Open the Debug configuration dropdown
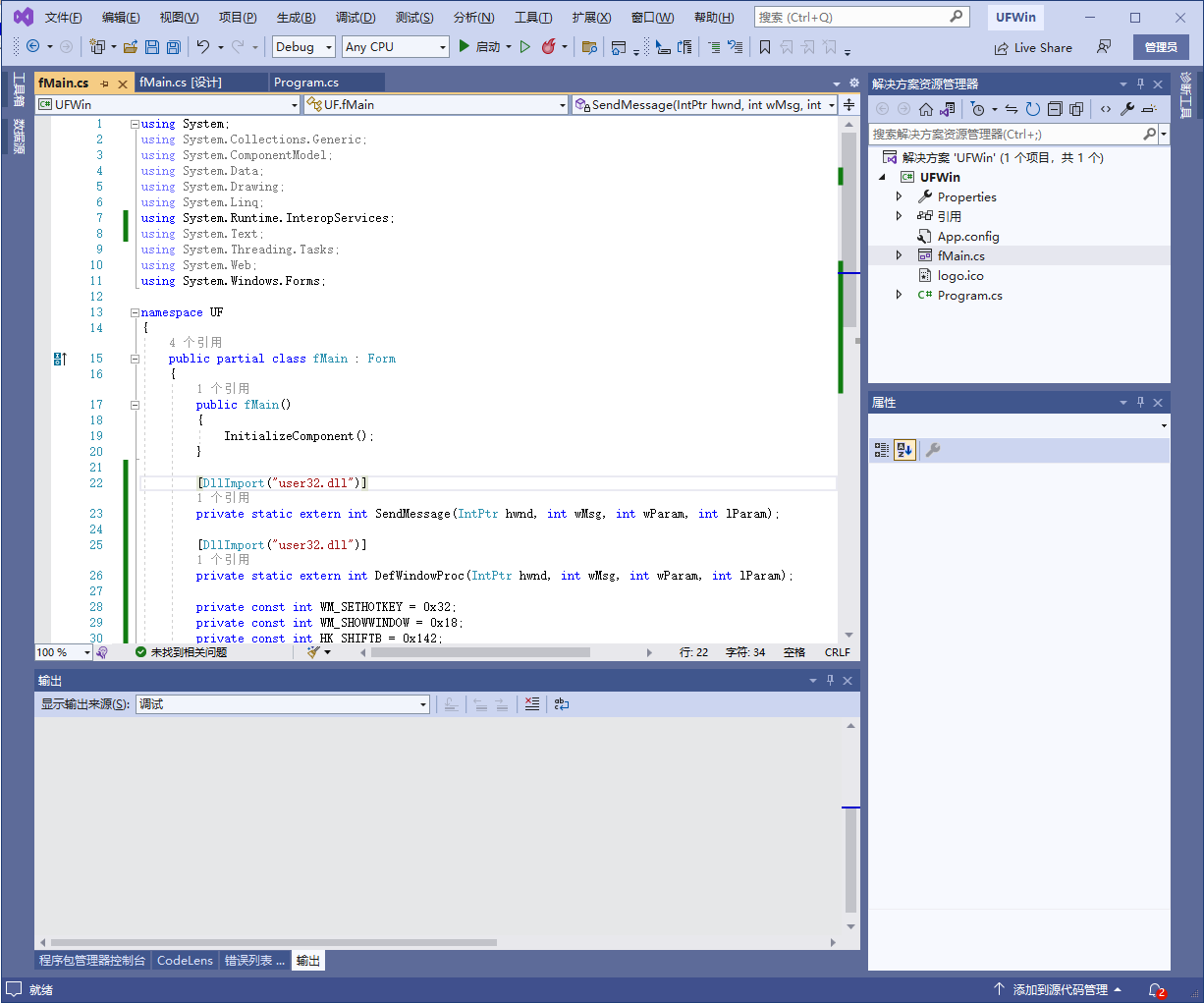1204x1003 pixels. [303, 47]
